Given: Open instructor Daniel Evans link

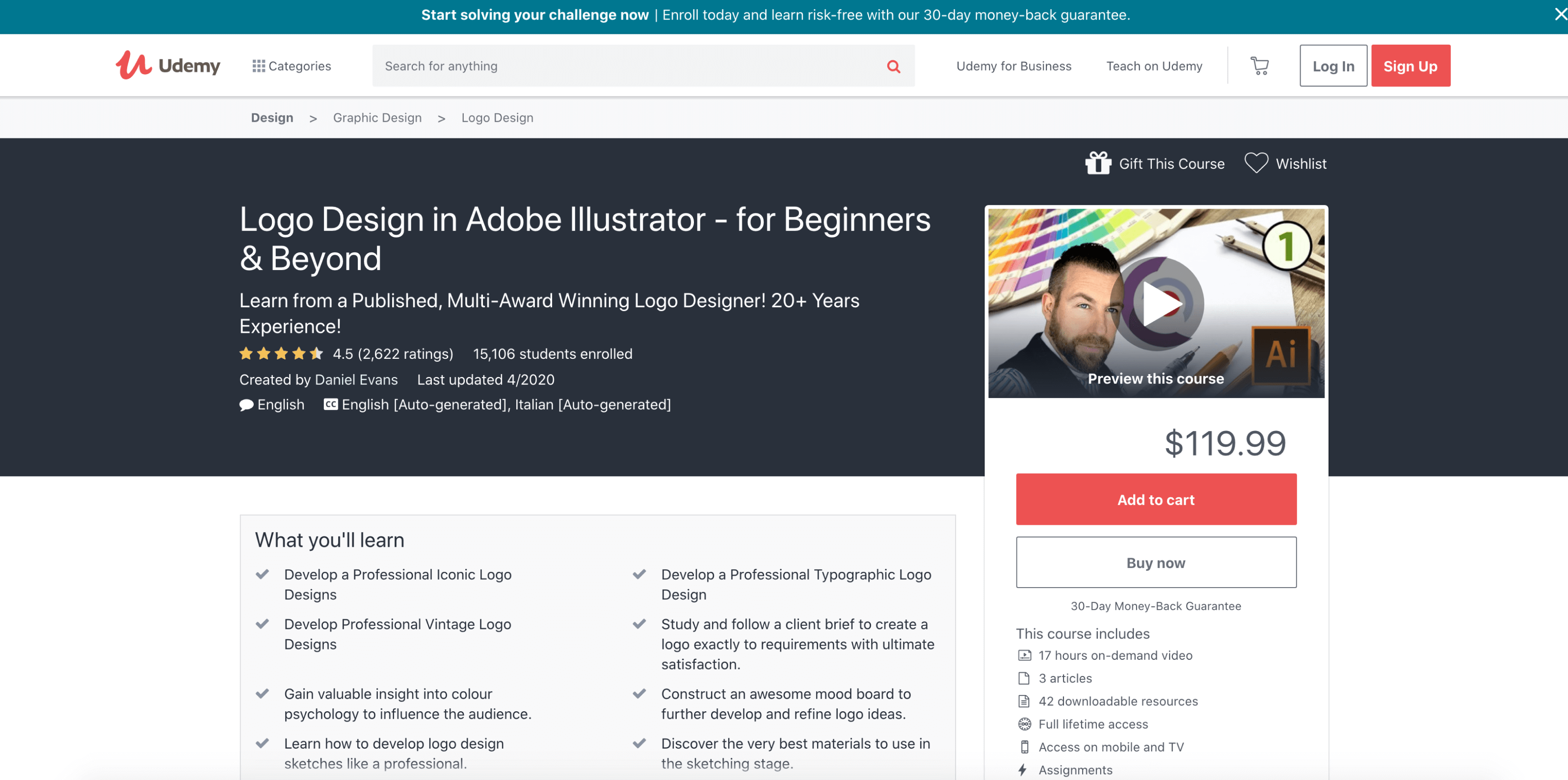Looking at the screenshot, I should [x=357, y=379].
